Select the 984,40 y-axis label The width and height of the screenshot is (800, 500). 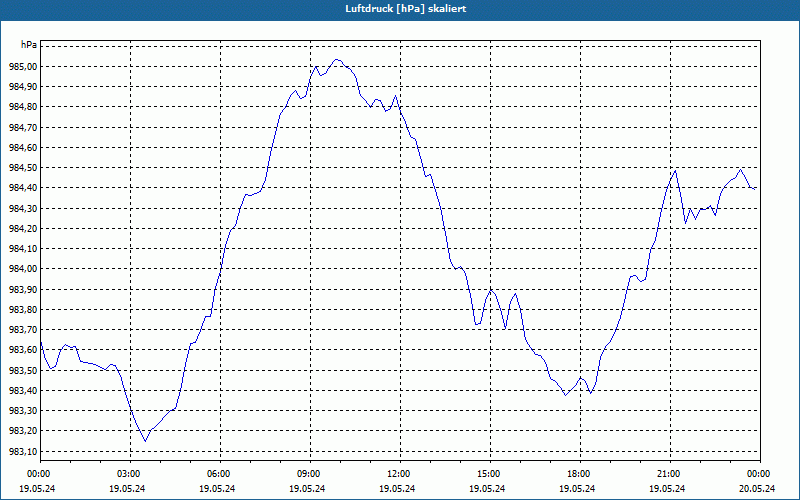[23, 188]
